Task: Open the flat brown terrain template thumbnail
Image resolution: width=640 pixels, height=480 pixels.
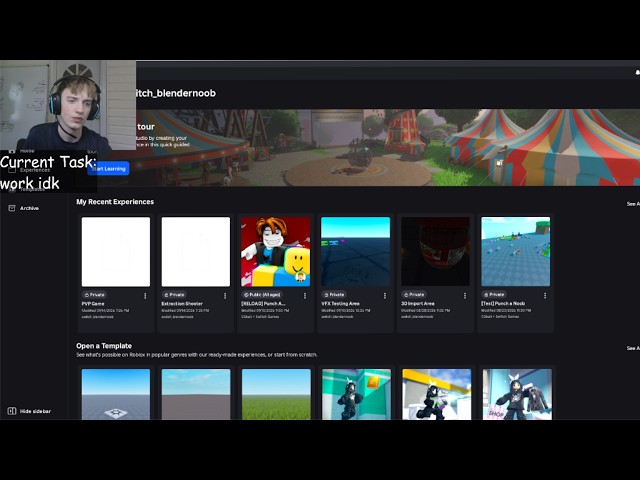Action: point(196,394)
